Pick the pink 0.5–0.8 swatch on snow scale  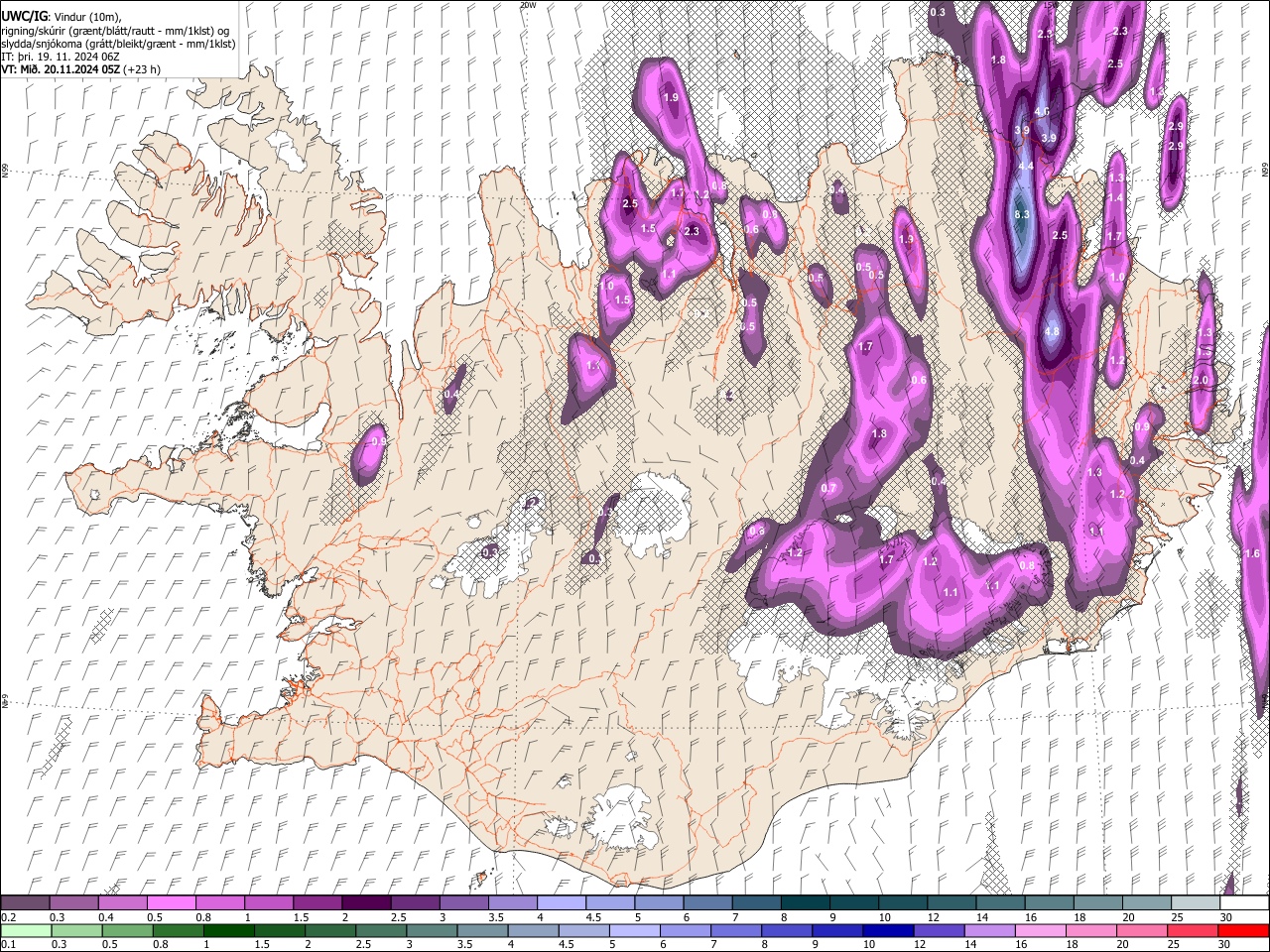[172, 903]
